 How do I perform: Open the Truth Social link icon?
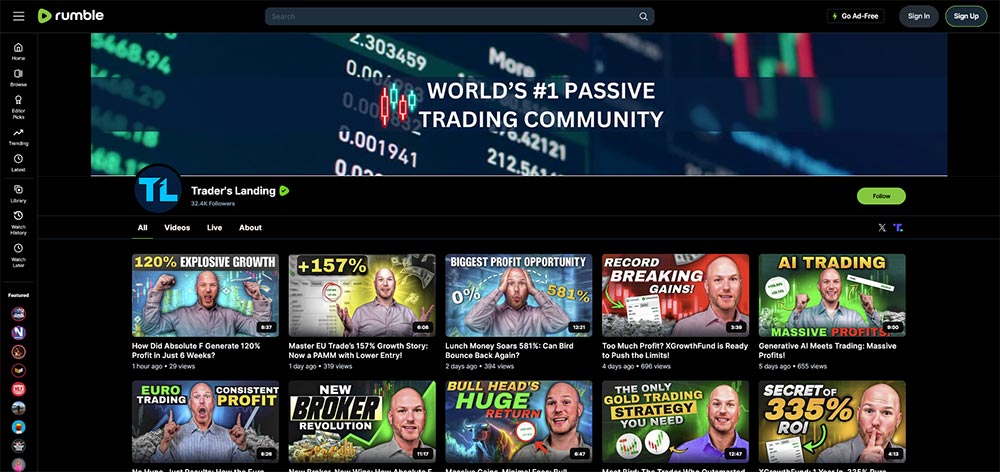click(898, 228)
